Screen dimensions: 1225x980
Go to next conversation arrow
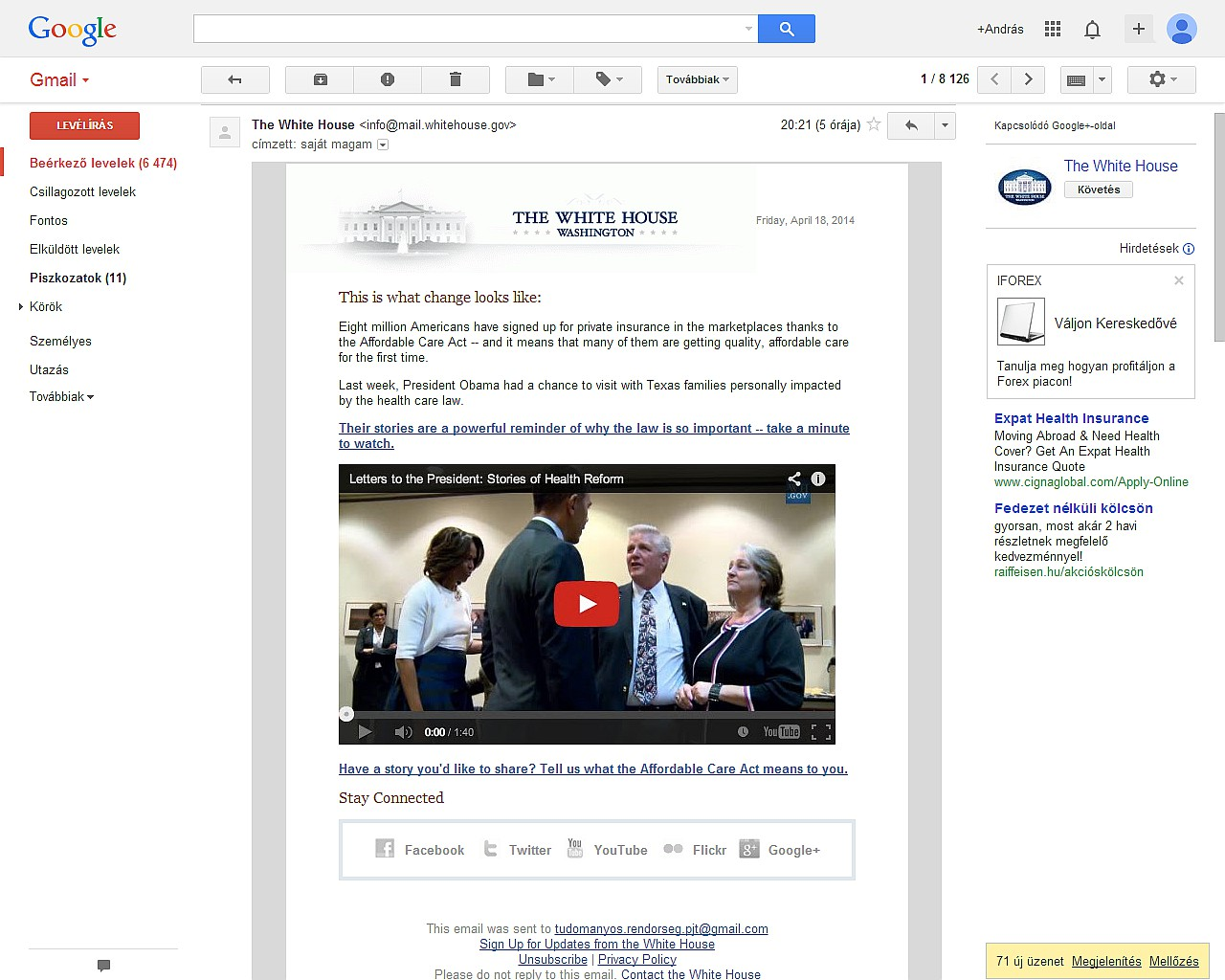pyautogui.click(x=1028, y=79)
